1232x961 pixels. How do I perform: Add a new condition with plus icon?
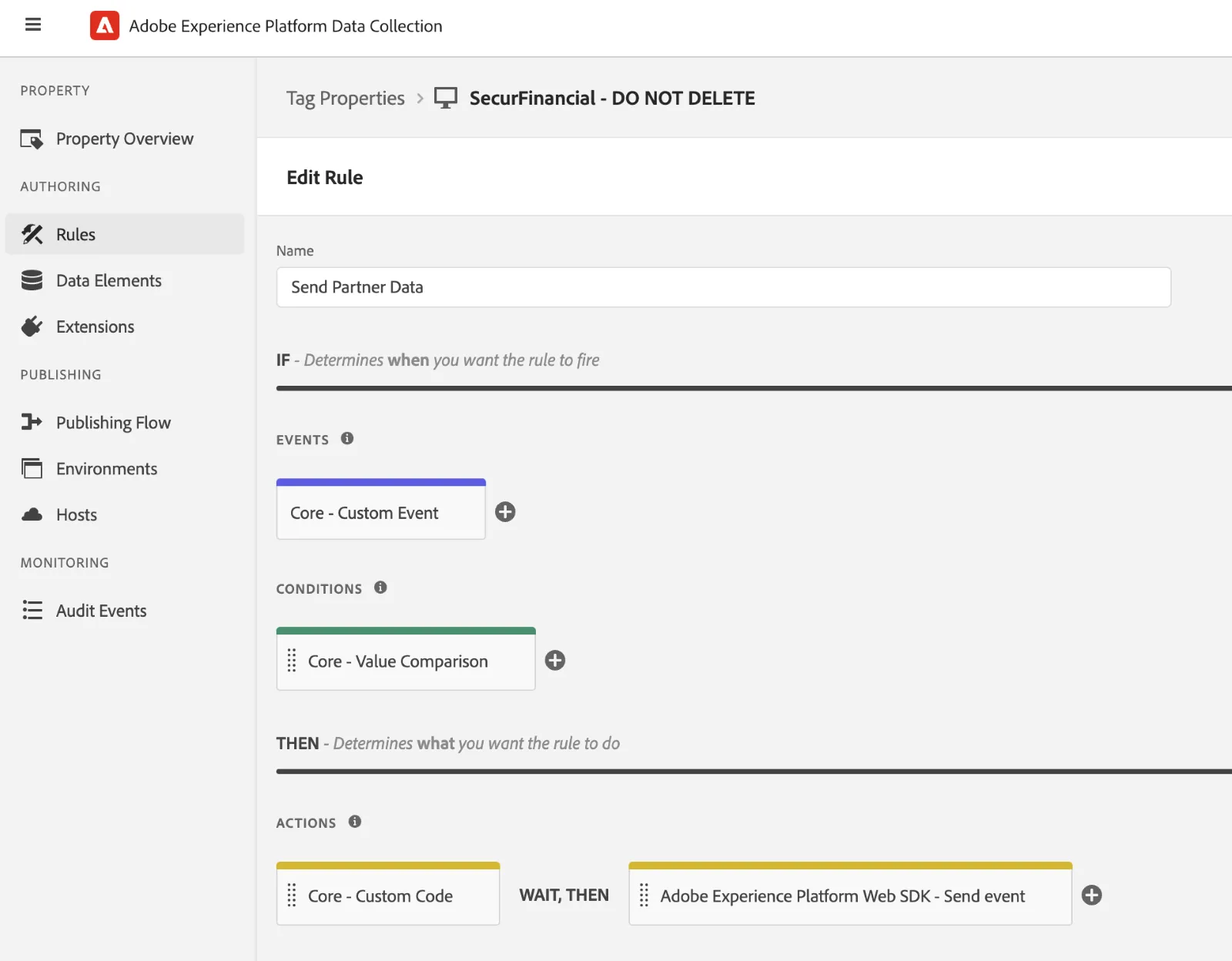pyautogui.click(x=555, y=661)
